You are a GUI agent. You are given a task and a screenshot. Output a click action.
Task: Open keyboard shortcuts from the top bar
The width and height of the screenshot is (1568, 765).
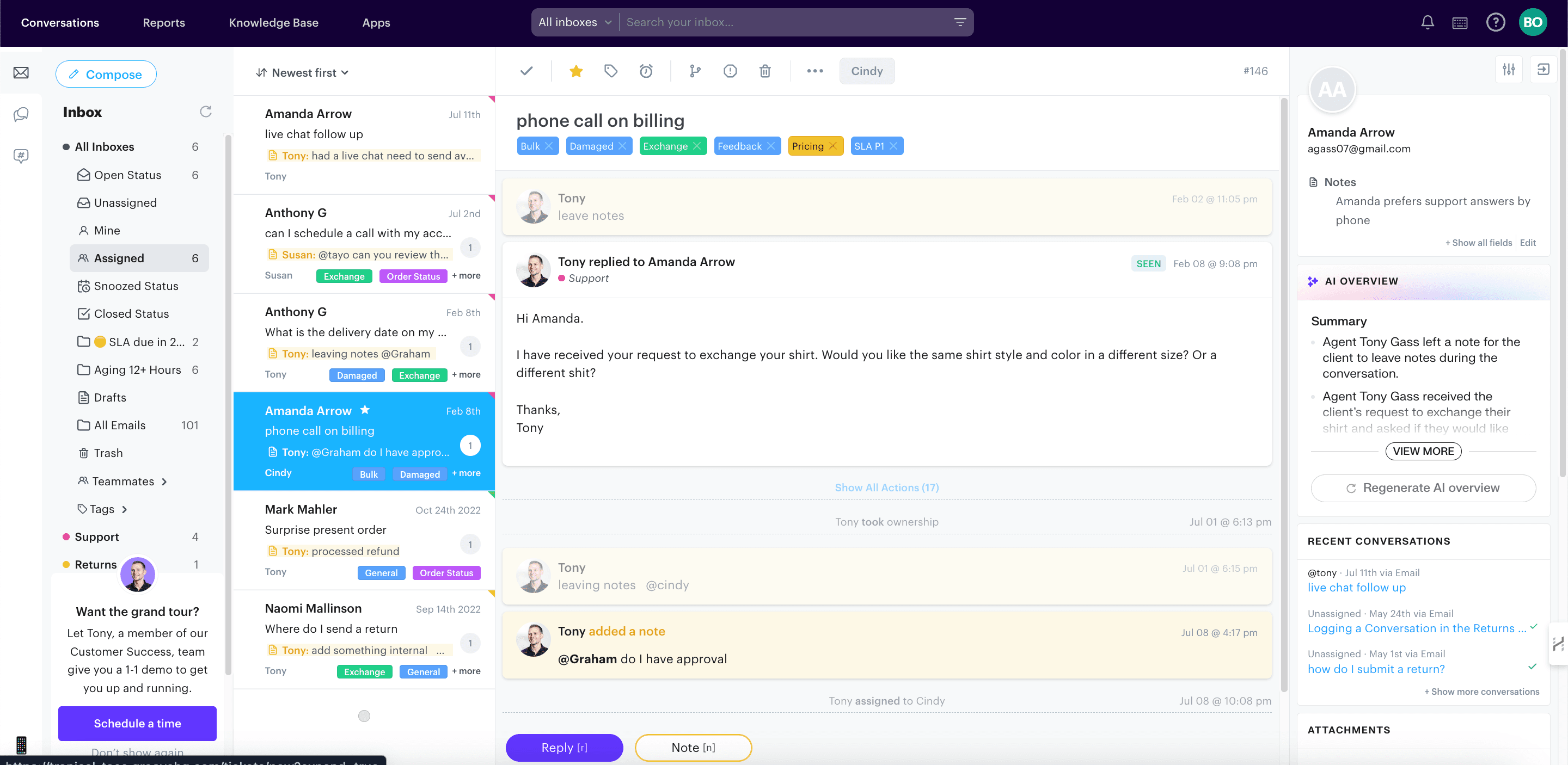point(1460,22)
